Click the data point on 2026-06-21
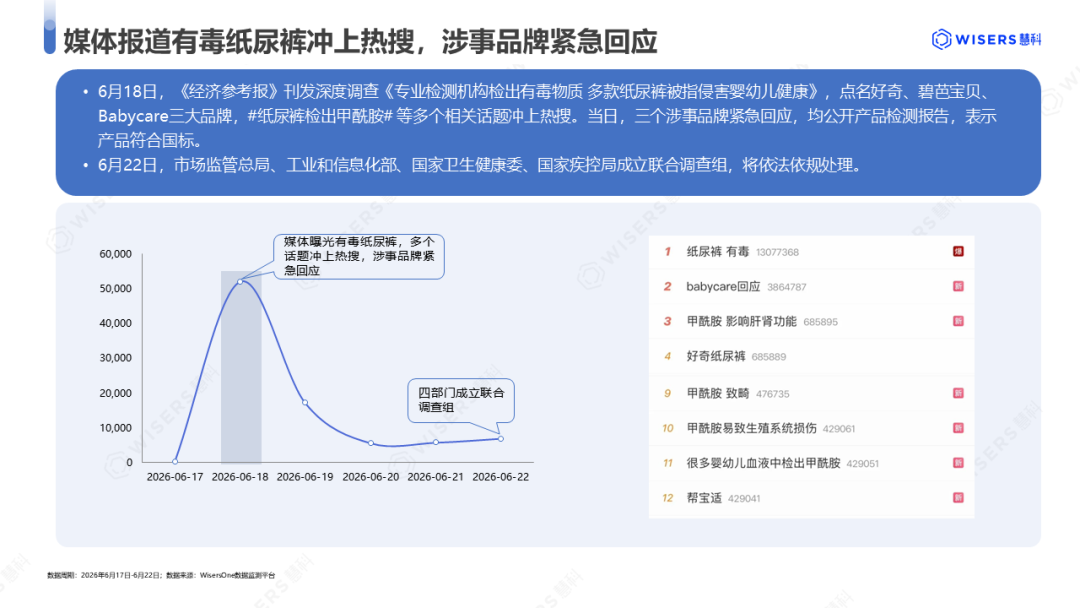This screenshot has height=608, width=1080. [x=436, y=442]
